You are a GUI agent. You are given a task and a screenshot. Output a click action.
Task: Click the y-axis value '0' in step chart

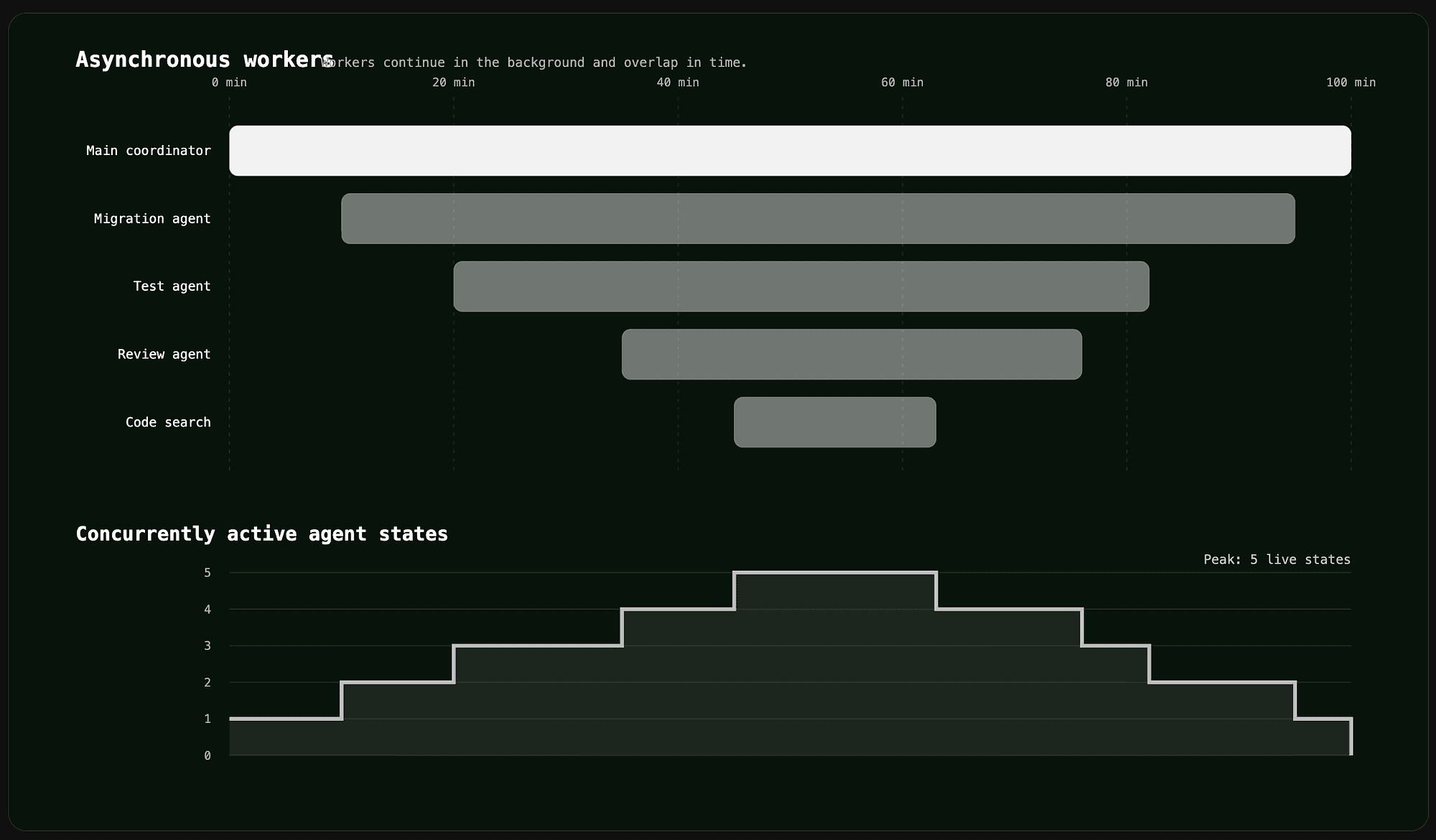(208, 755)
